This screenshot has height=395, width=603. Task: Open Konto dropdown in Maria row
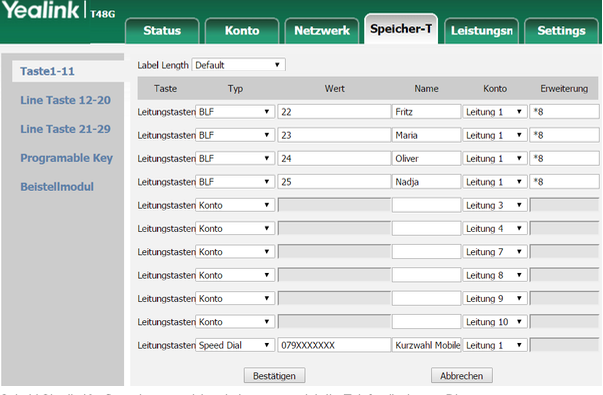(x=495, y=135)
